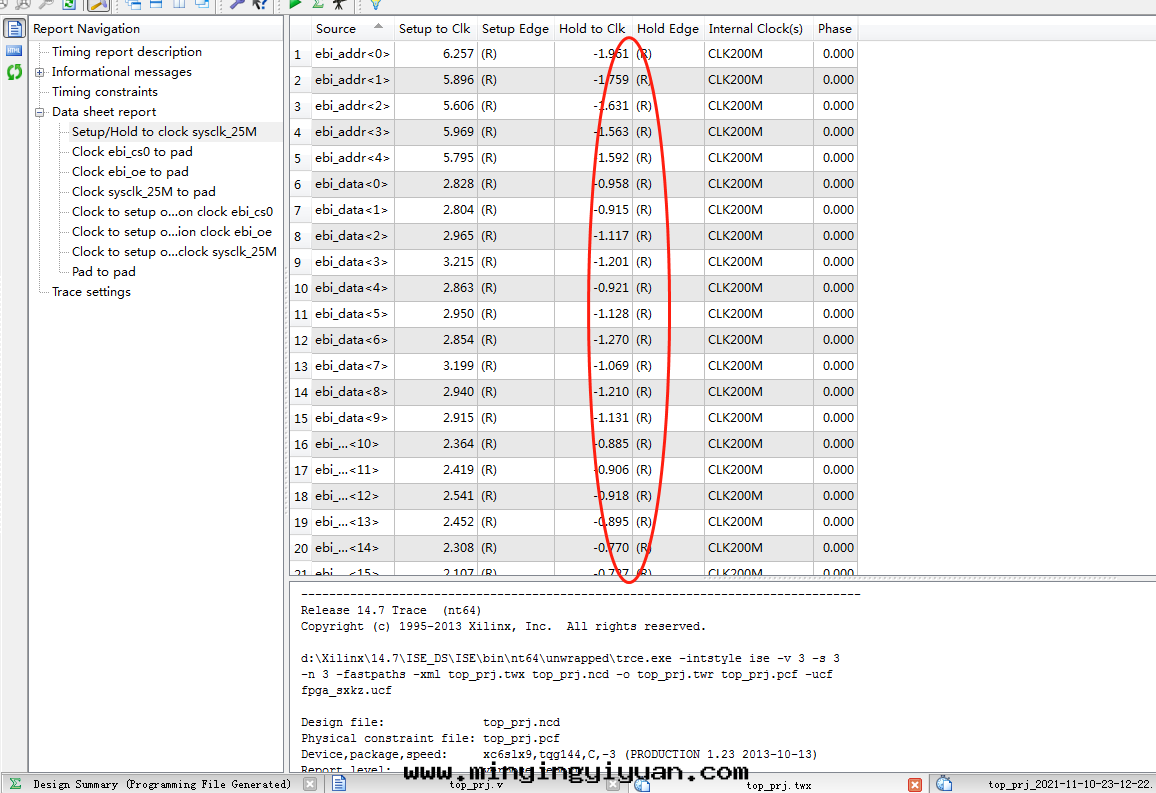
Task: Open Clock sysclk_25M to pad report
Action: [143, 192]
